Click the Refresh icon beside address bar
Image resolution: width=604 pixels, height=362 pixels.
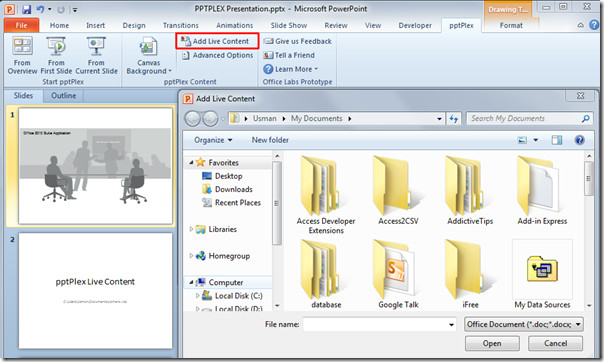(454, 119)
